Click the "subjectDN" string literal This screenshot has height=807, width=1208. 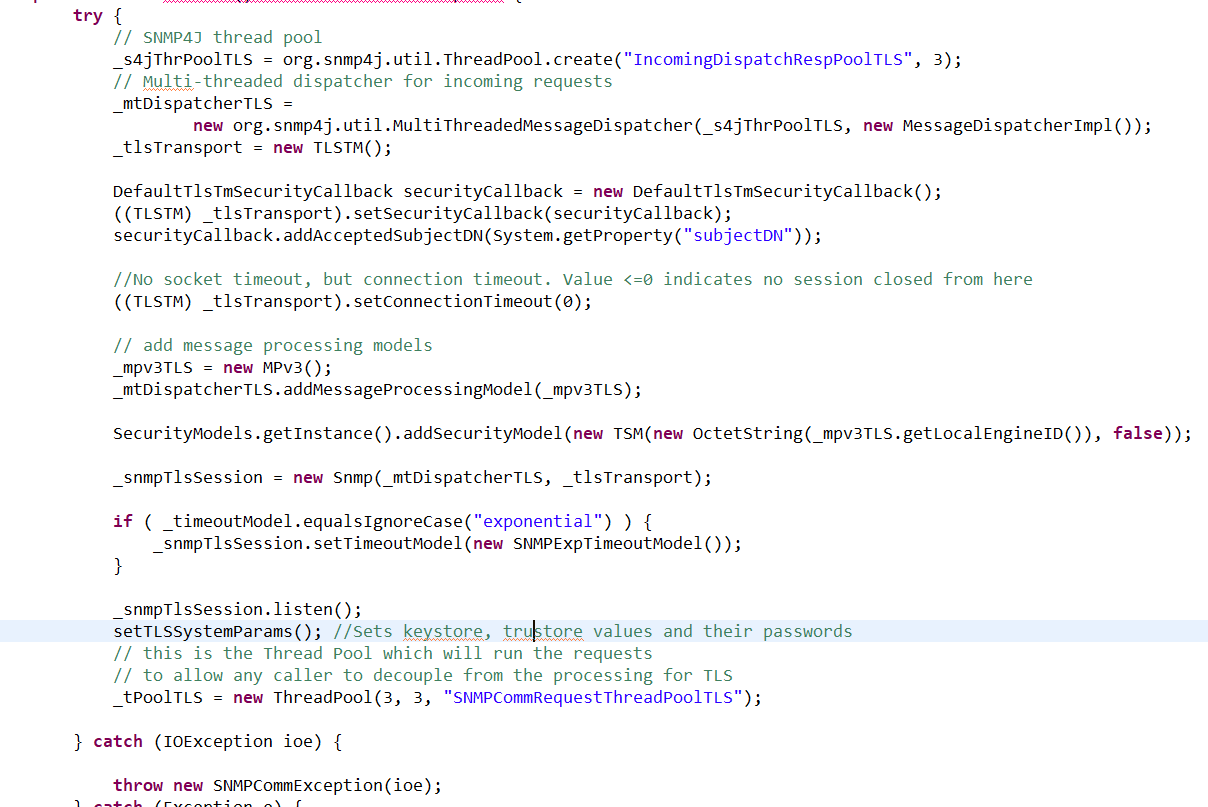pyautogui.click(x=738, y=235)
